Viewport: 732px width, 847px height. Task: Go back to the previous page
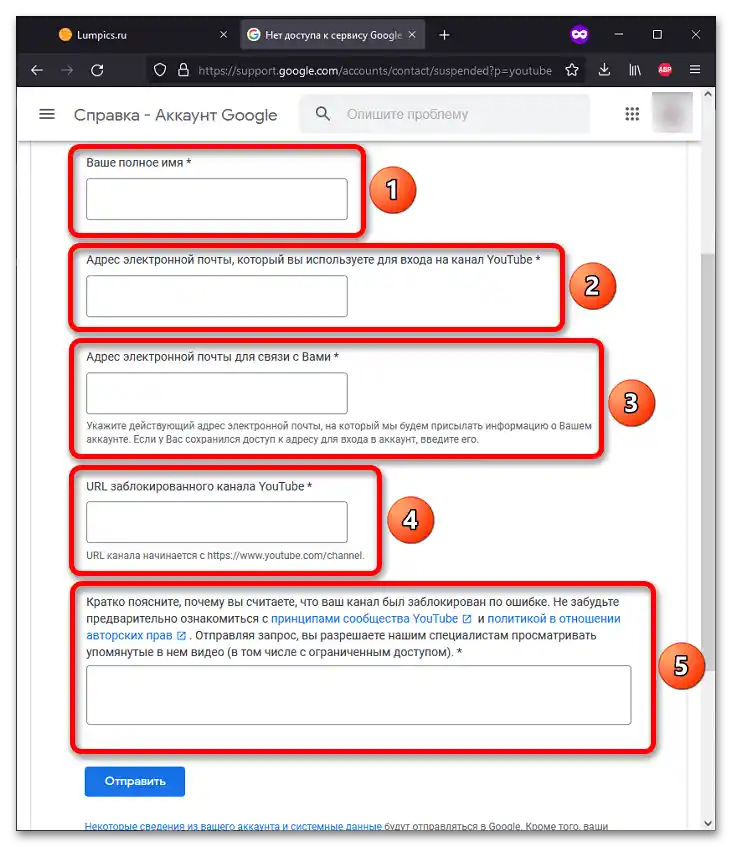tap(37, 70)
